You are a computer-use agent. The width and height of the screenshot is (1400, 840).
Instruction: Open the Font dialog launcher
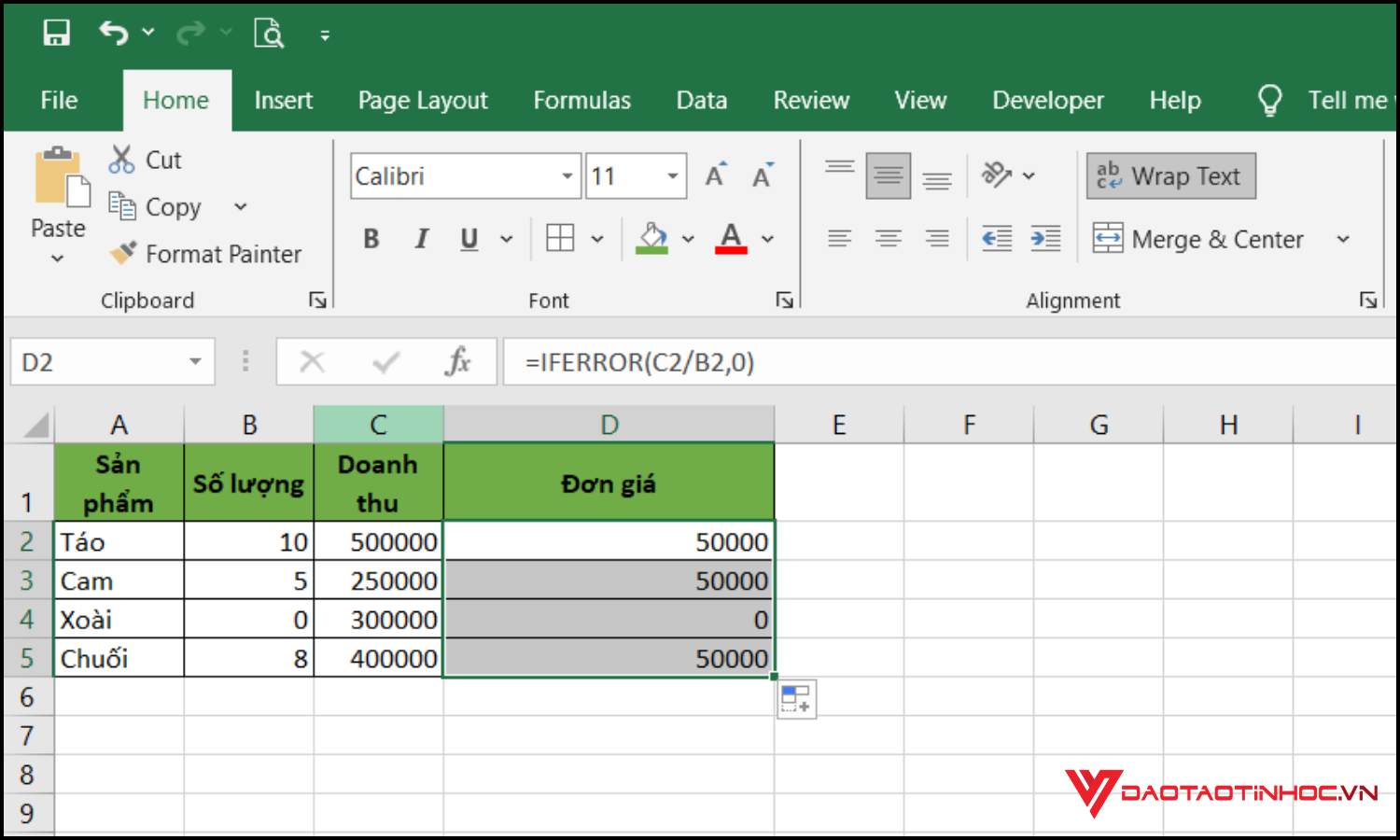coord(785,300)
